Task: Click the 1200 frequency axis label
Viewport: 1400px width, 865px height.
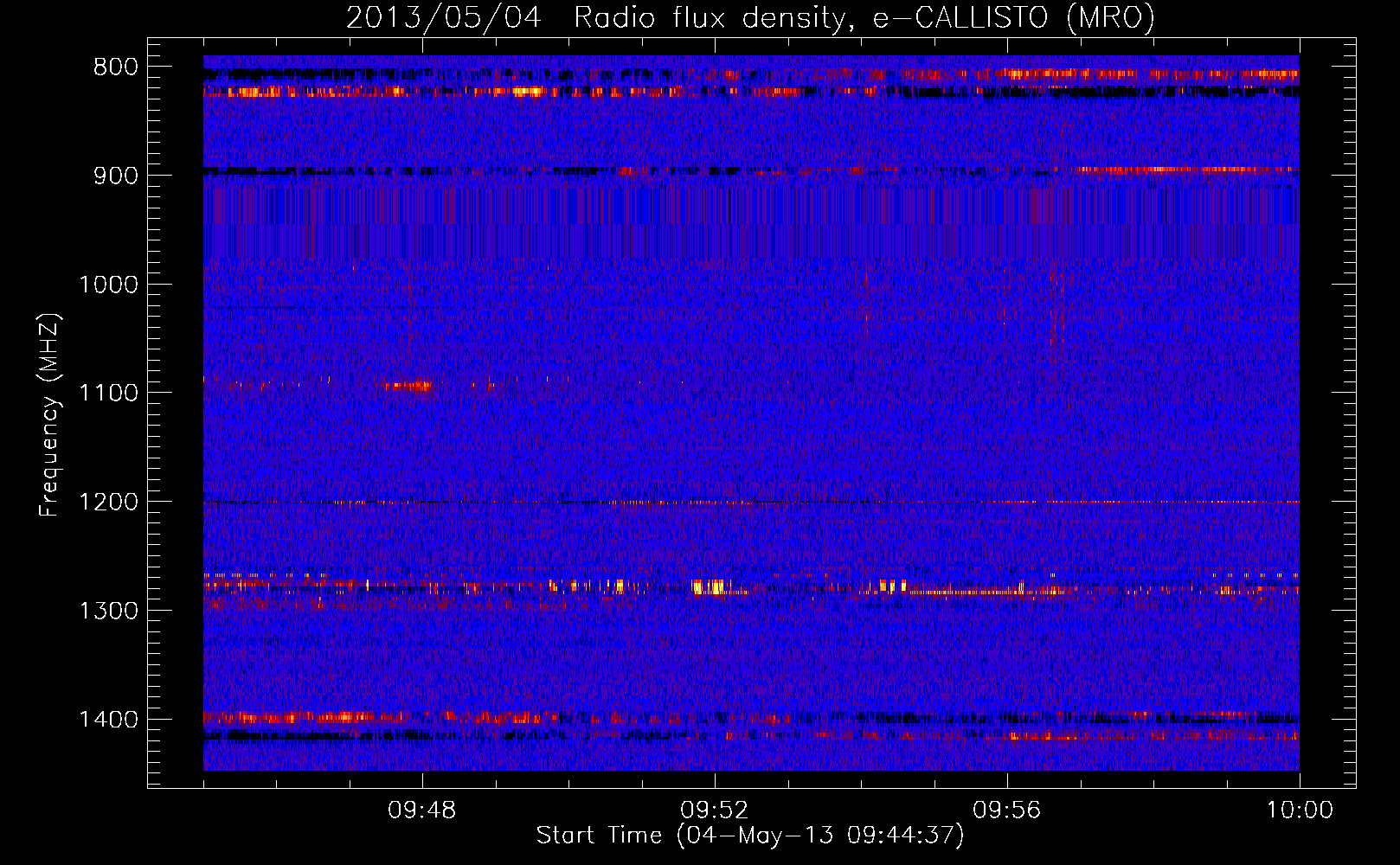Action: pos(108,503)
